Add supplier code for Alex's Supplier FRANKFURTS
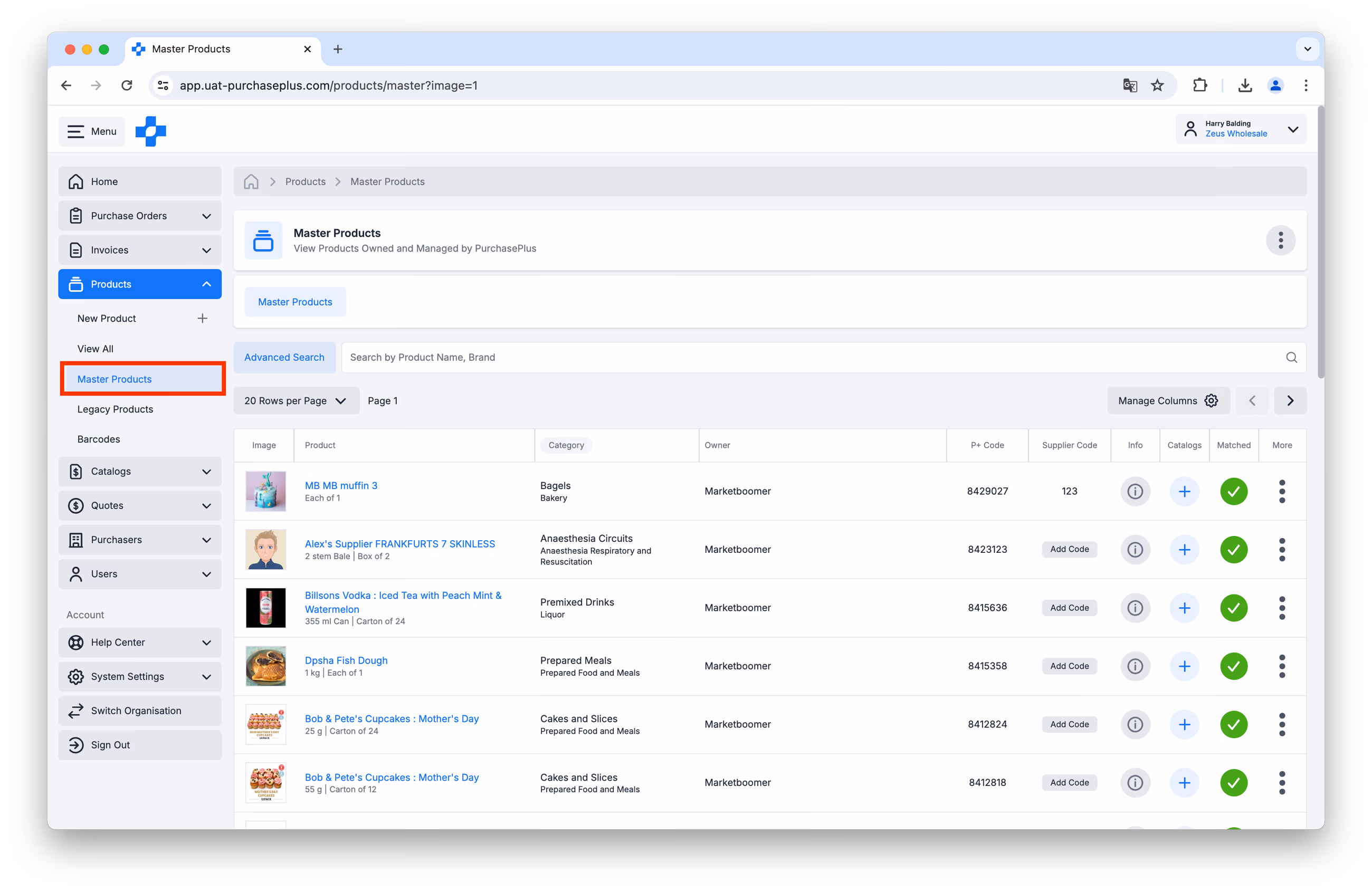 [1069, 550]
